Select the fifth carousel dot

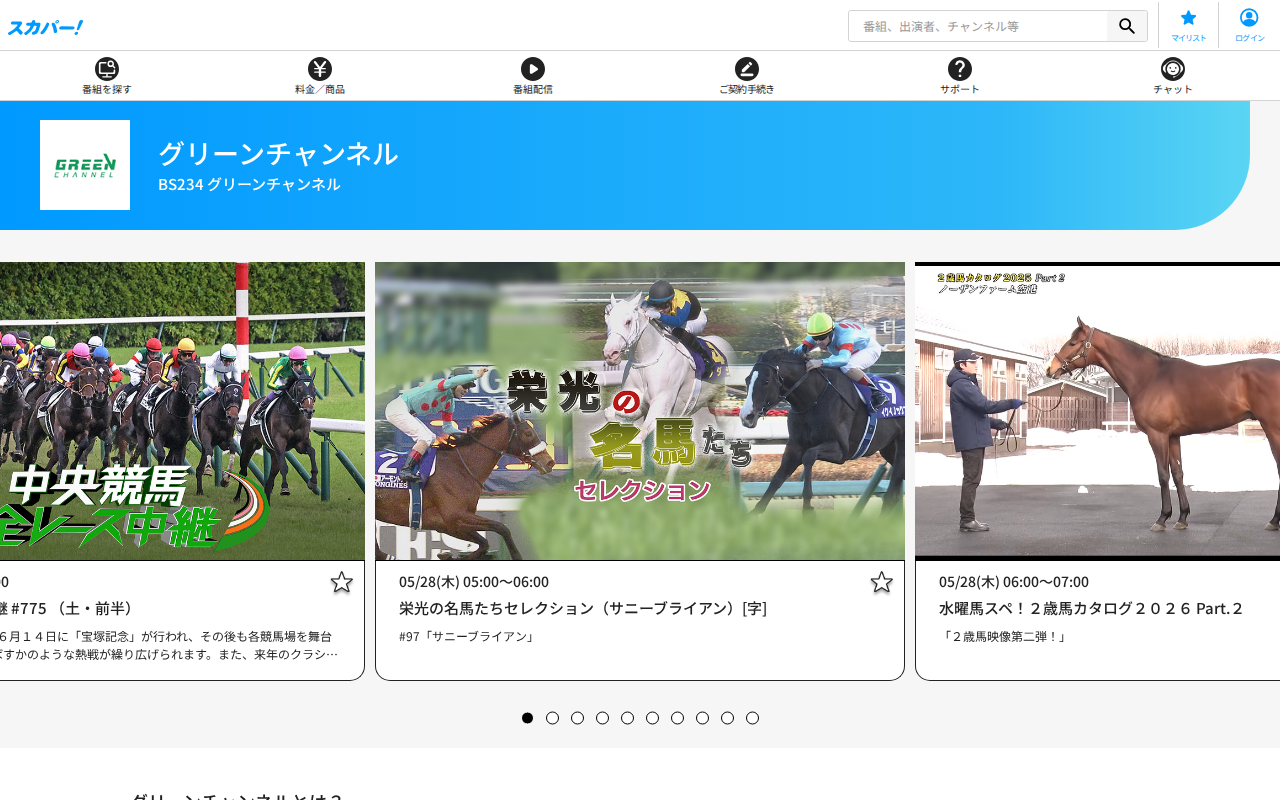[x=628, y=718]
